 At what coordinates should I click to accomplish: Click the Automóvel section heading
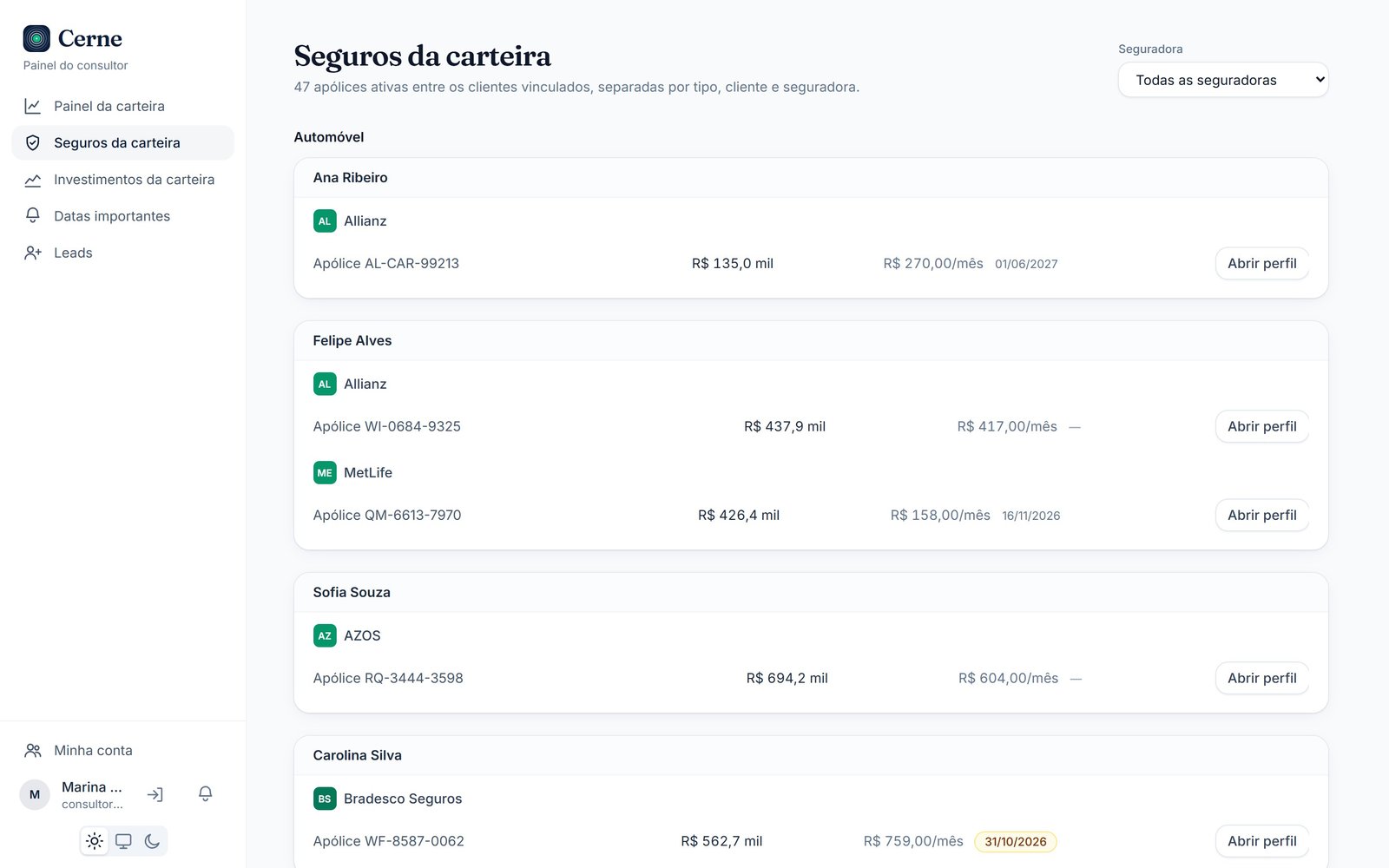coord(329,137)
